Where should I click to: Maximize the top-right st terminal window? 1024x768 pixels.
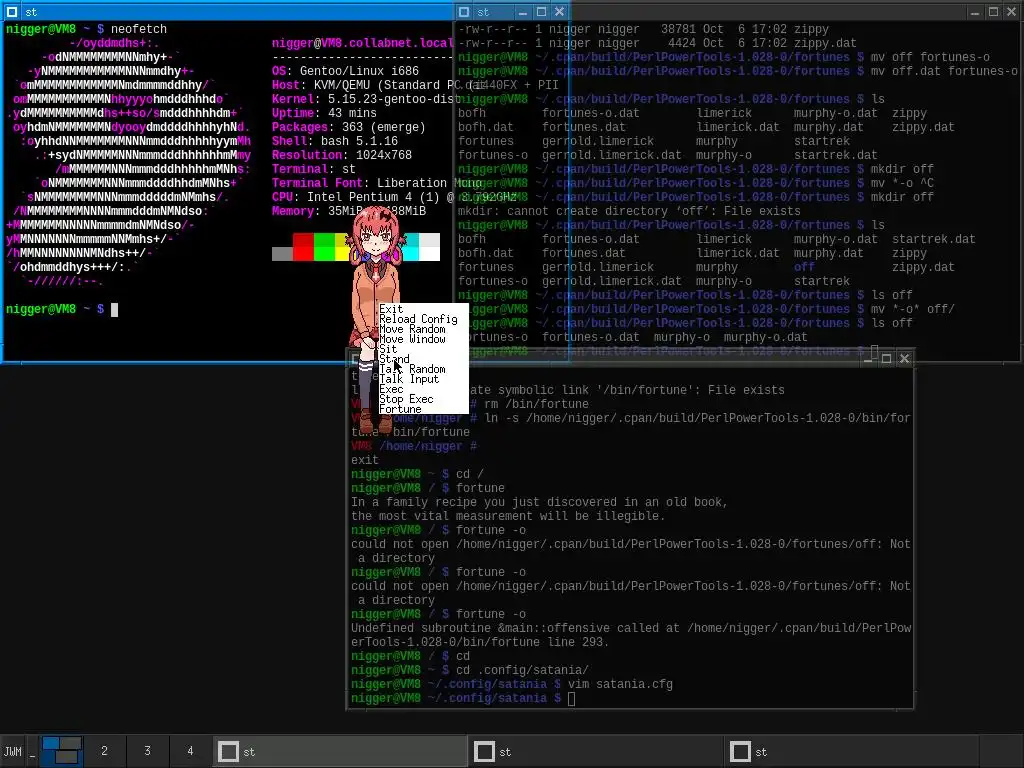[x=993, y=12]
